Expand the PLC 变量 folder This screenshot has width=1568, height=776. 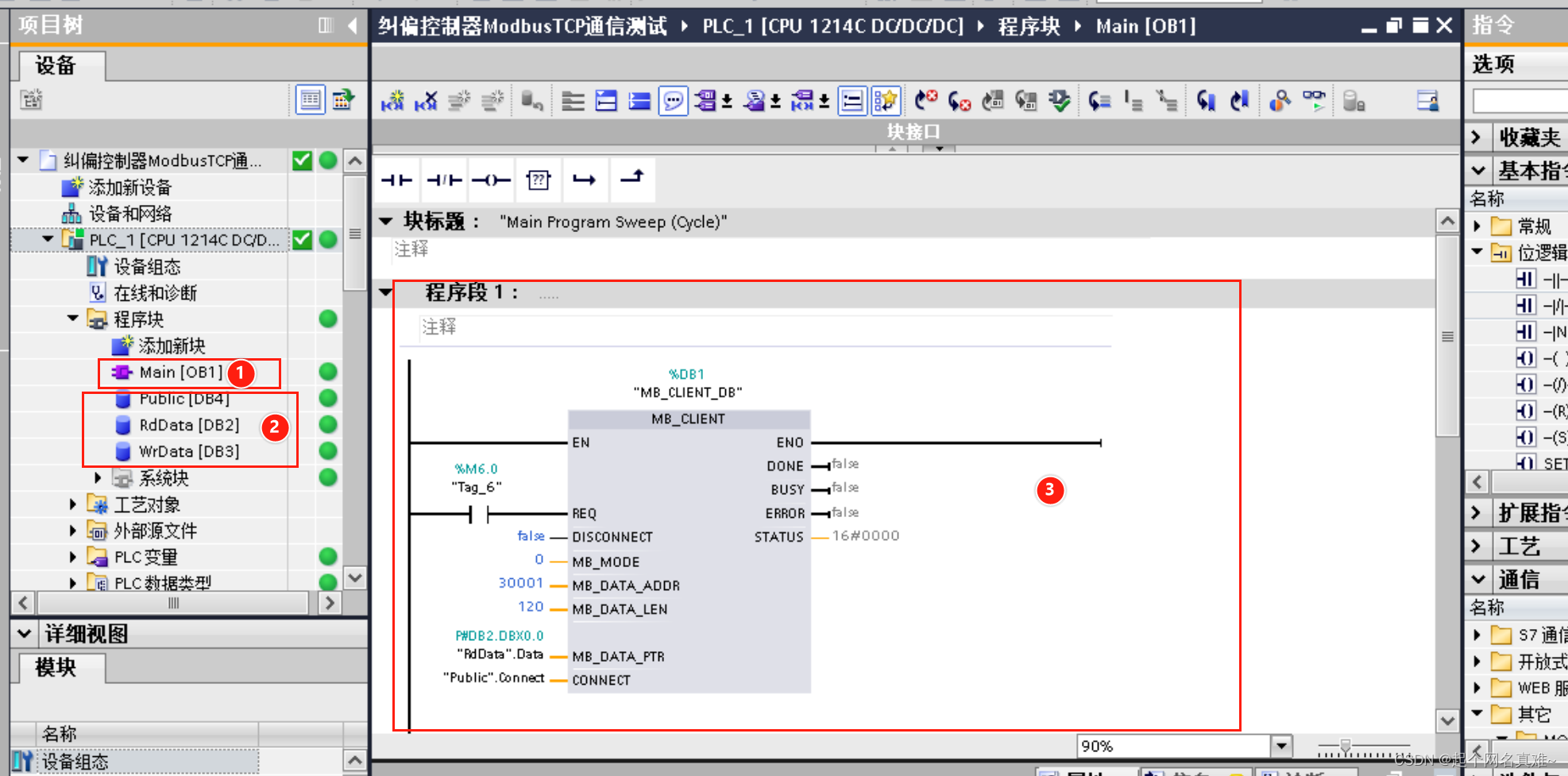pyautogui.click(x=73, y=557)
